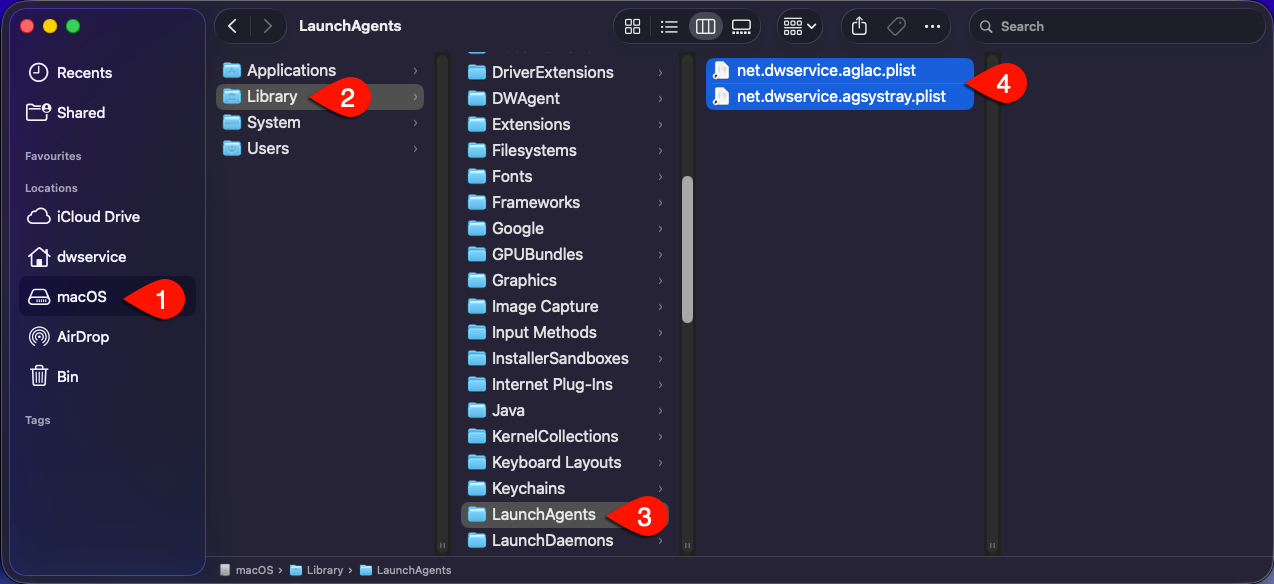Switch to list view
This screenshot has height=584, width=1274.
click(669, 26)
